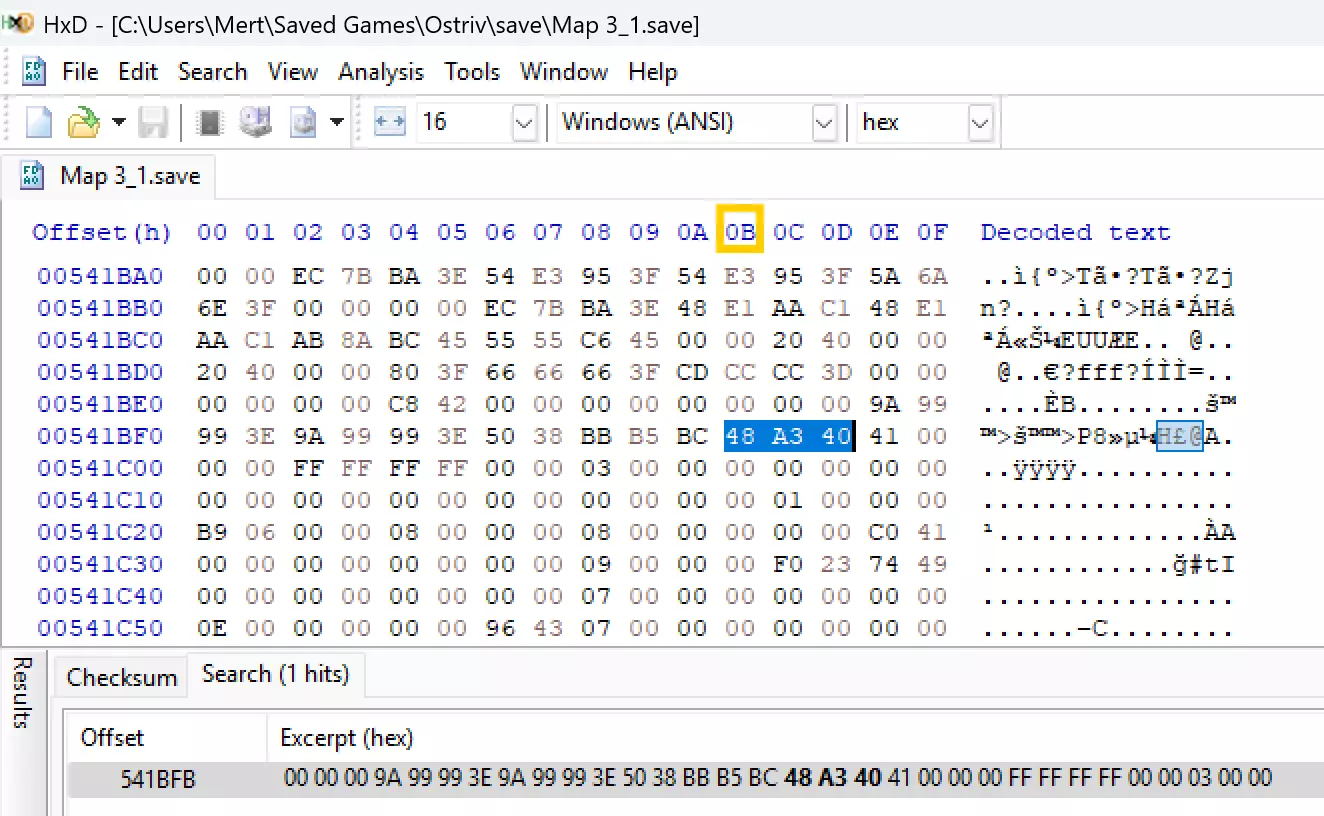Click byte 5A in row 00541BA0
This screenshot has height=816, width=1324.
click(x=884, y=276)
